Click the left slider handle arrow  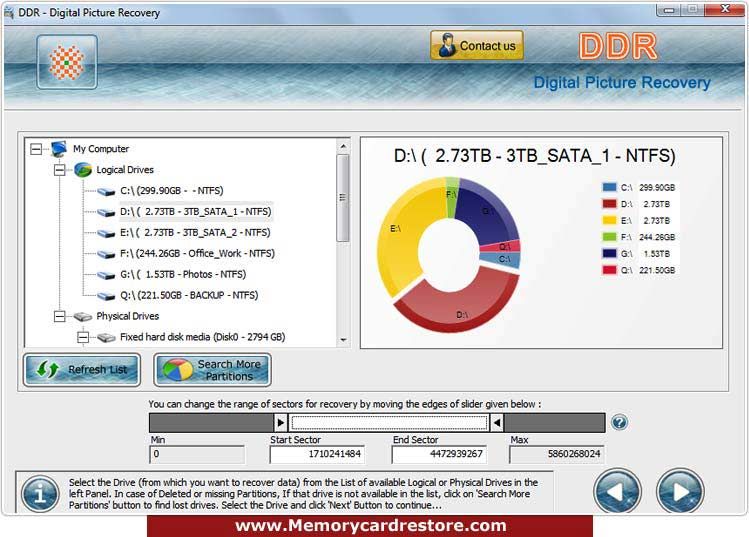tap(280, 423)
